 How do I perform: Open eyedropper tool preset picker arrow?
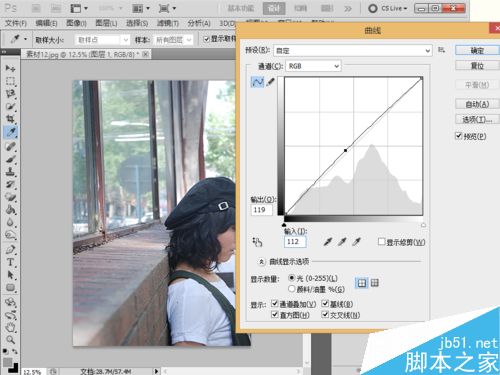25,39
